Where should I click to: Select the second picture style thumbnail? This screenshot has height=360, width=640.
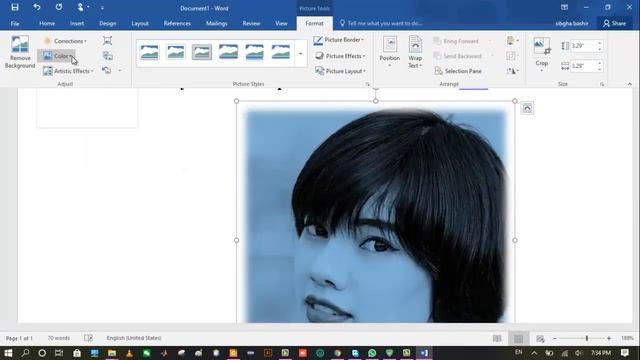tap(176, 52)
